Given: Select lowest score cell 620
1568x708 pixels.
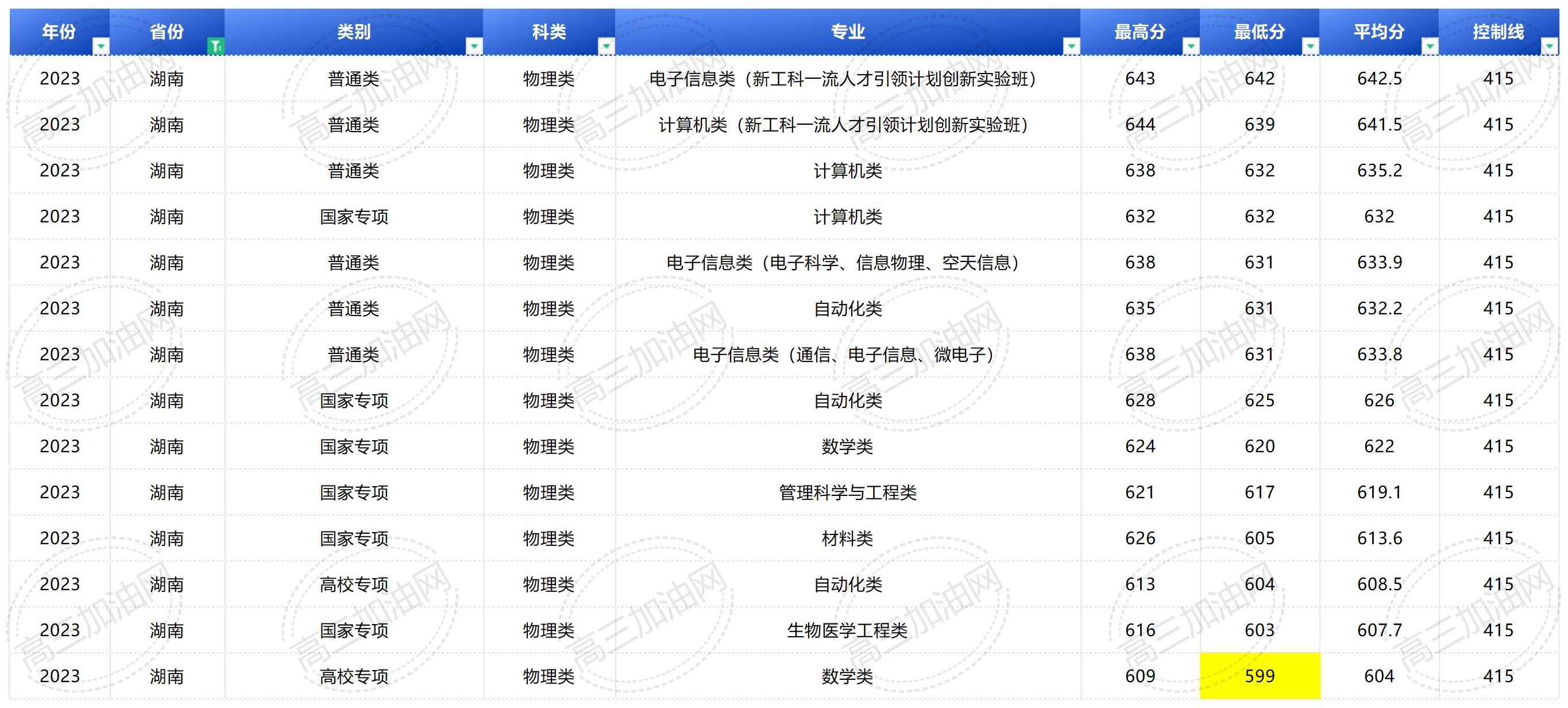Looking at the screenshot, I should point(1260,446).
